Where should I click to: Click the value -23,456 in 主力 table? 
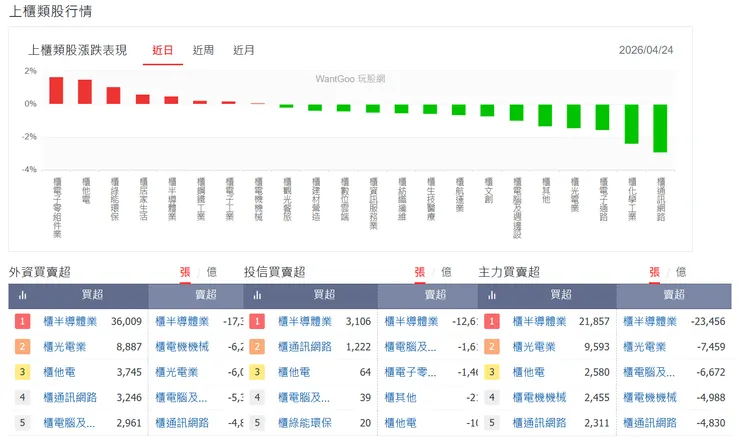[708, 321]
